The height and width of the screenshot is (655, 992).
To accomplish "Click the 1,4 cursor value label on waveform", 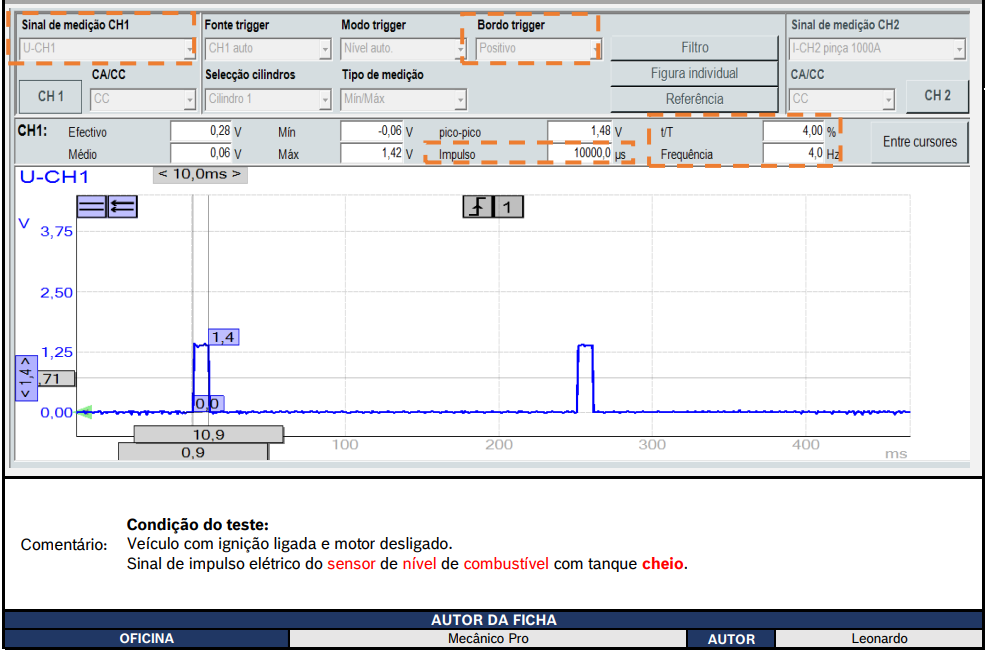I will (x=222, y=338).
